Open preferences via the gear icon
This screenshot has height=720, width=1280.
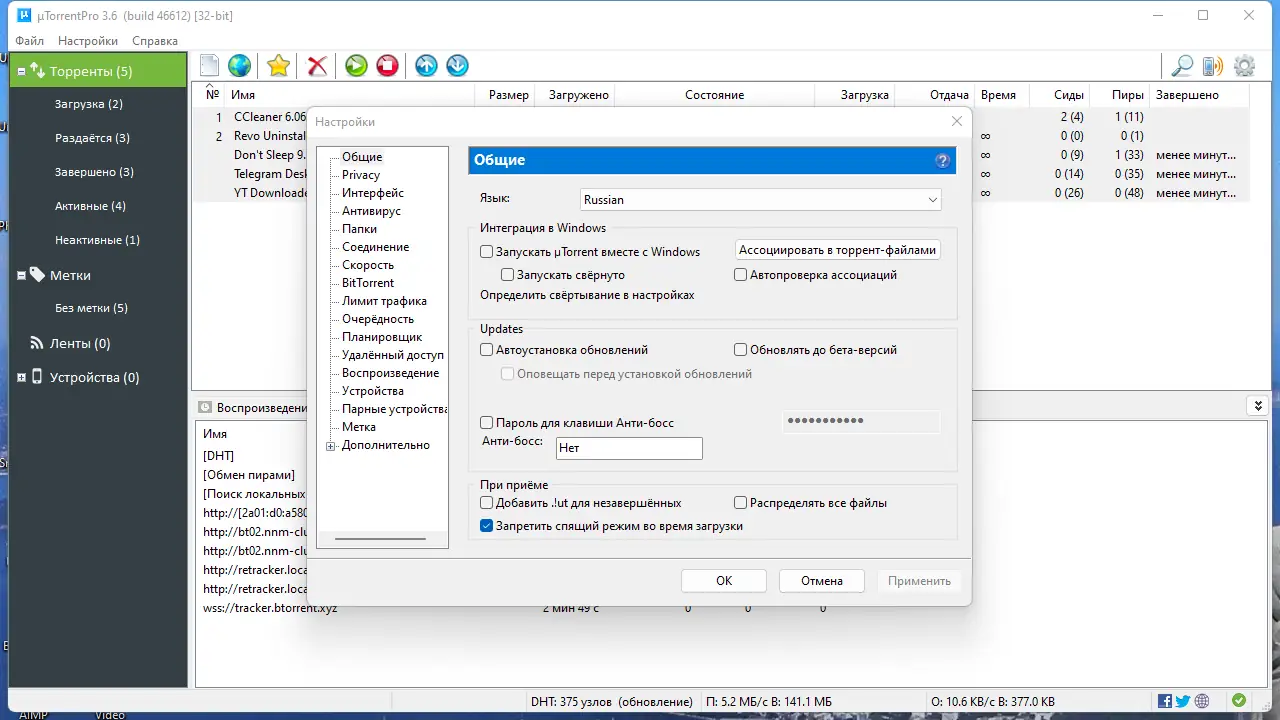click(x=1244, y=65)
